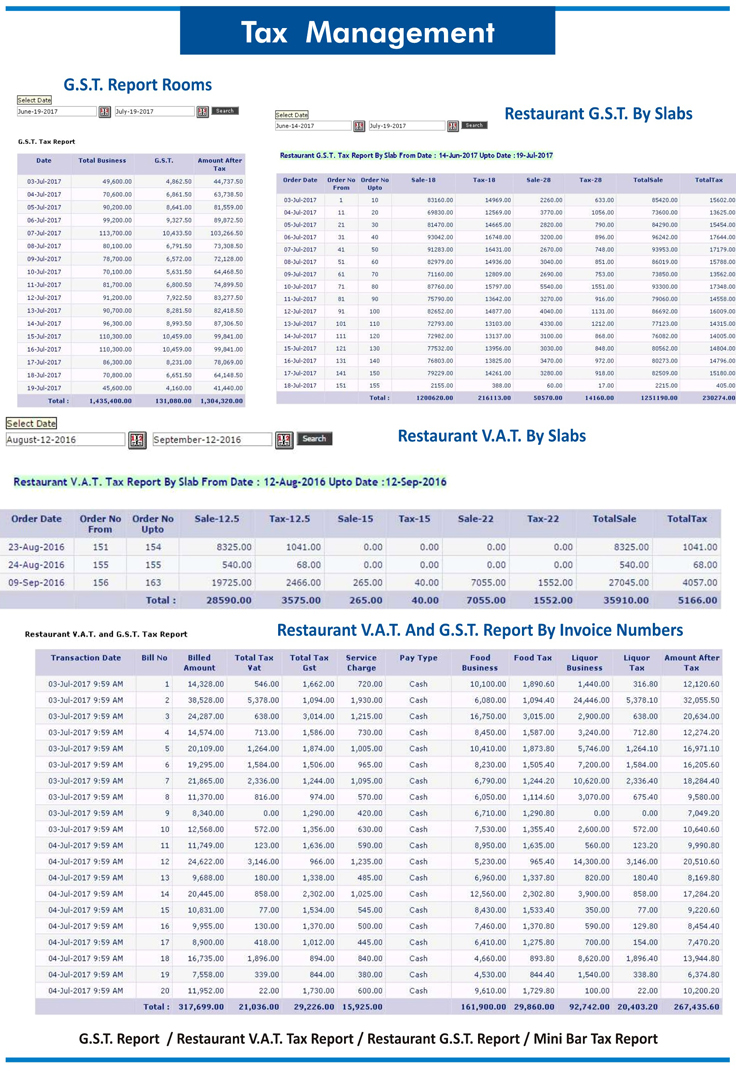
Task: Click the 'Transaction Date' column header
Action: (86, 658)
